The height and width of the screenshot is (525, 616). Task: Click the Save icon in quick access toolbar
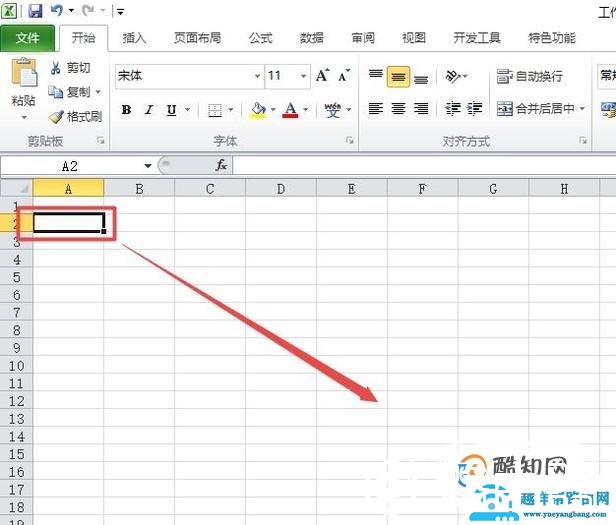[x=35, y=11]
